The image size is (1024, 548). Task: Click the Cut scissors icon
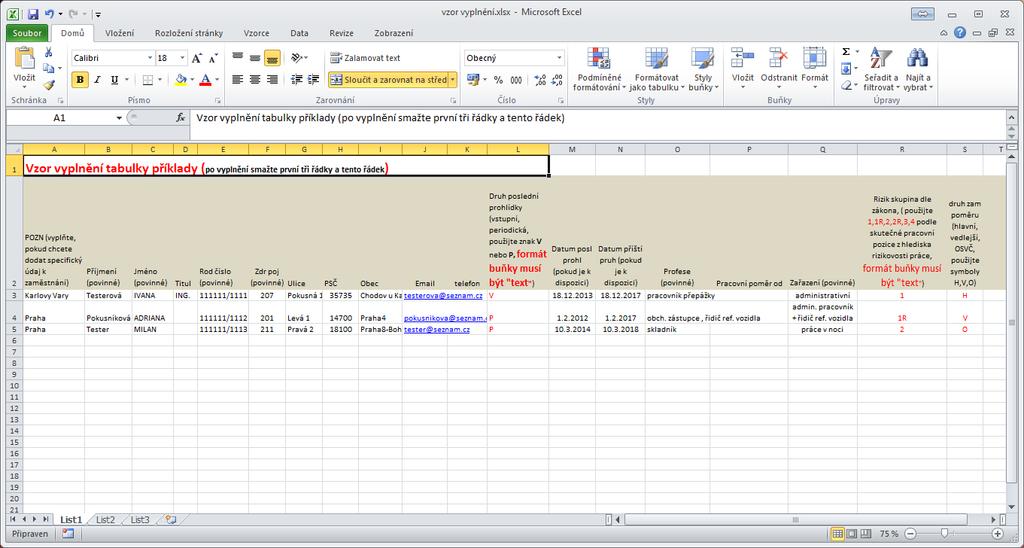click(x=48, y=52)
